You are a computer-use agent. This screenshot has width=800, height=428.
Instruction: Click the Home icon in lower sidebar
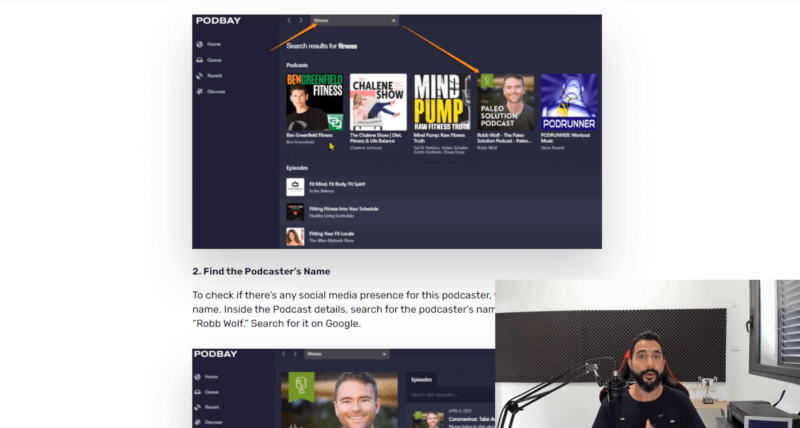[197, 376]
